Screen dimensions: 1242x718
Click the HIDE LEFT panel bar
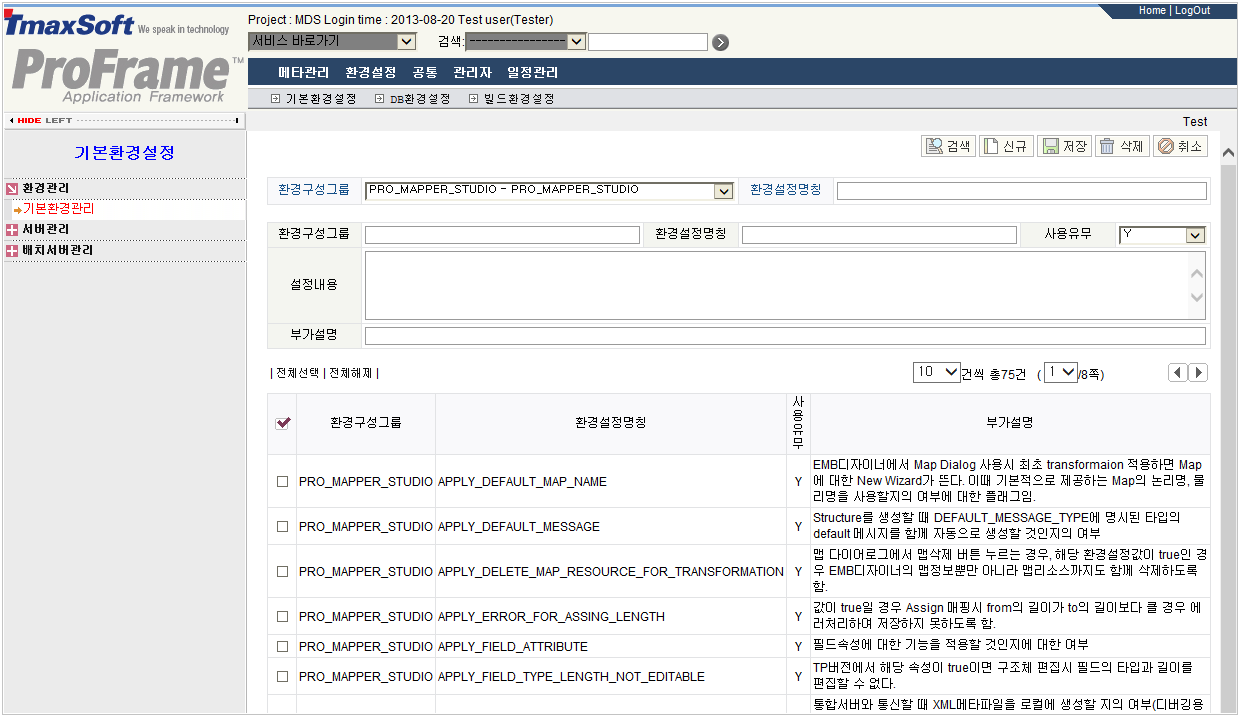pyautogui.click(x=124, y=120)
